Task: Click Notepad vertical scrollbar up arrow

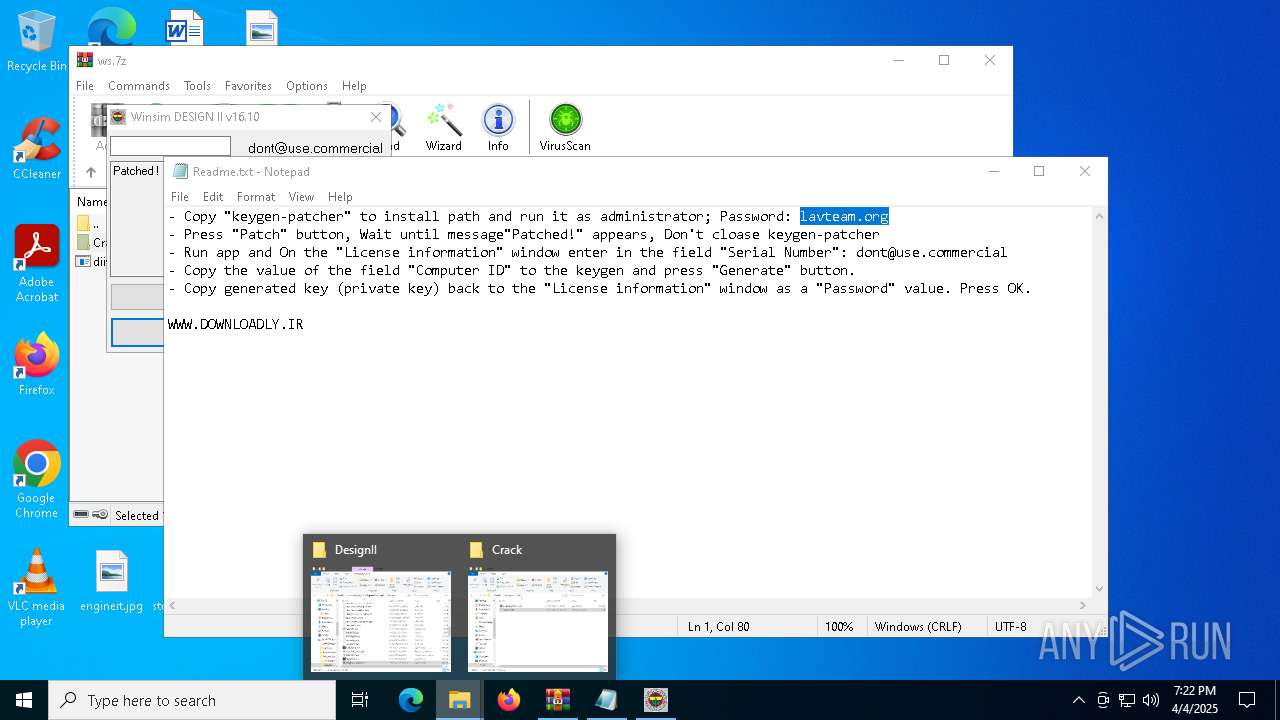Action: point(1099,216)
